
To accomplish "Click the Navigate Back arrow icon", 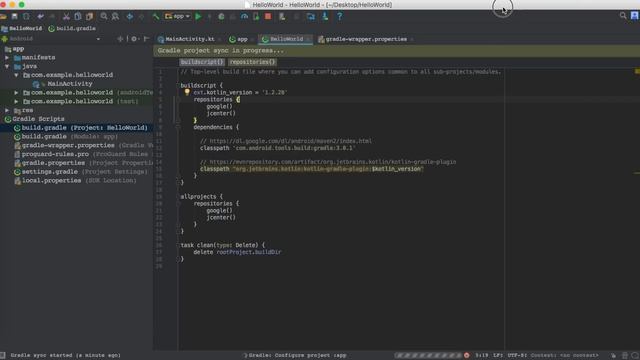I will coord(130,17).
